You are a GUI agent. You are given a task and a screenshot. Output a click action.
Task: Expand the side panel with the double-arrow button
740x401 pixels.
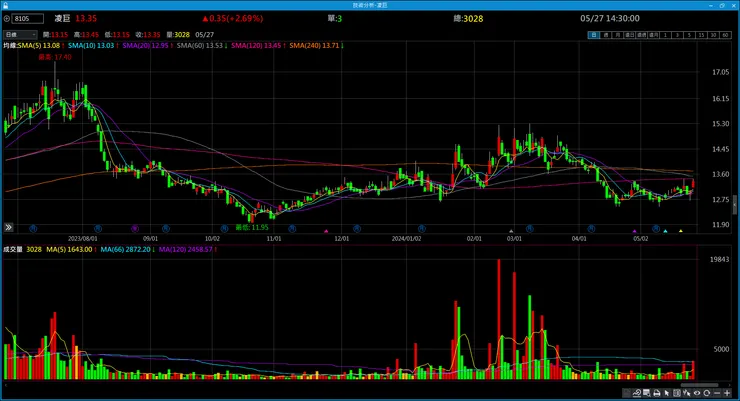(x=8, y=227)
